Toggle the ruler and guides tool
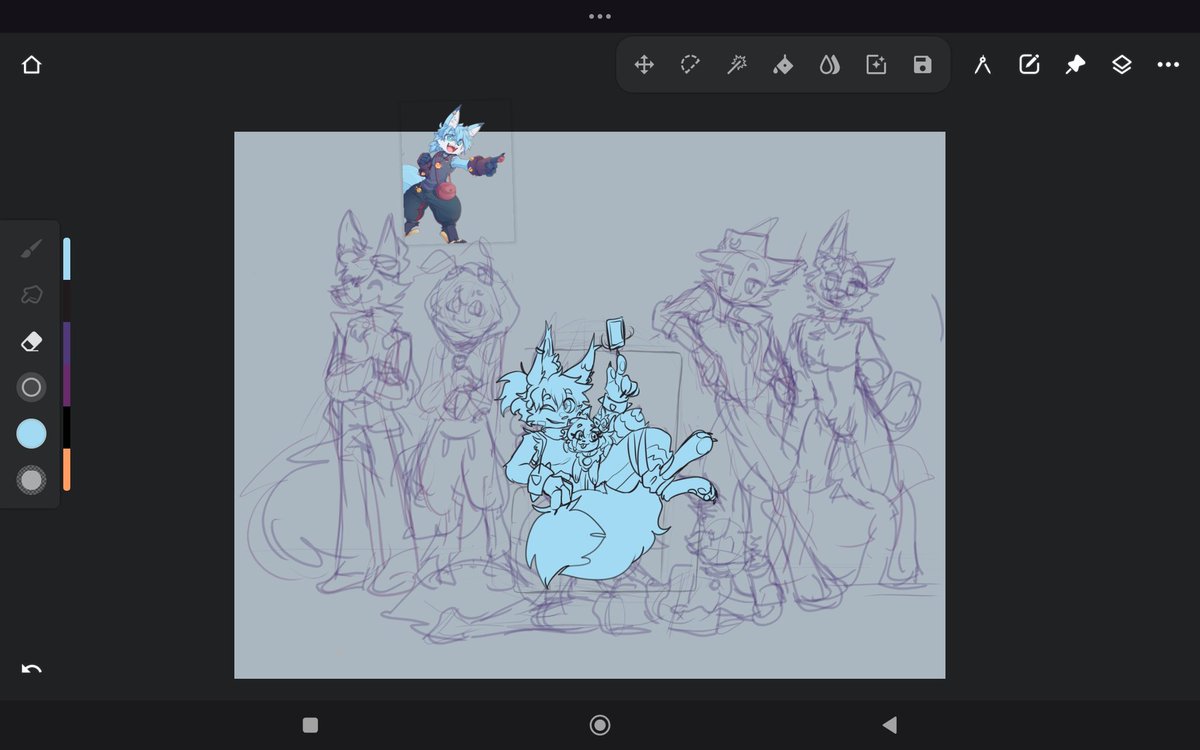Image resolution: width=1200 pixels, height=750 pixels. coord(982,64)
